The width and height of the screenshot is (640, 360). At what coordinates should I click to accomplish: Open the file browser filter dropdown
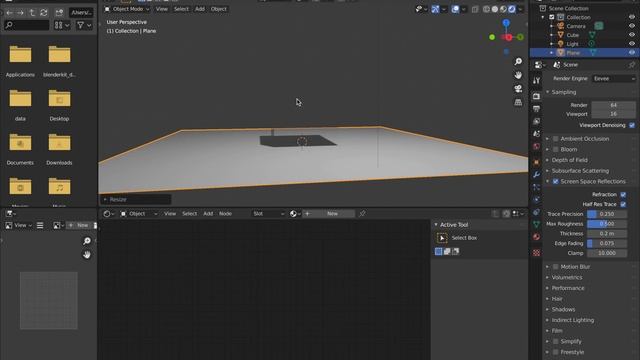[x=84, y=25]
